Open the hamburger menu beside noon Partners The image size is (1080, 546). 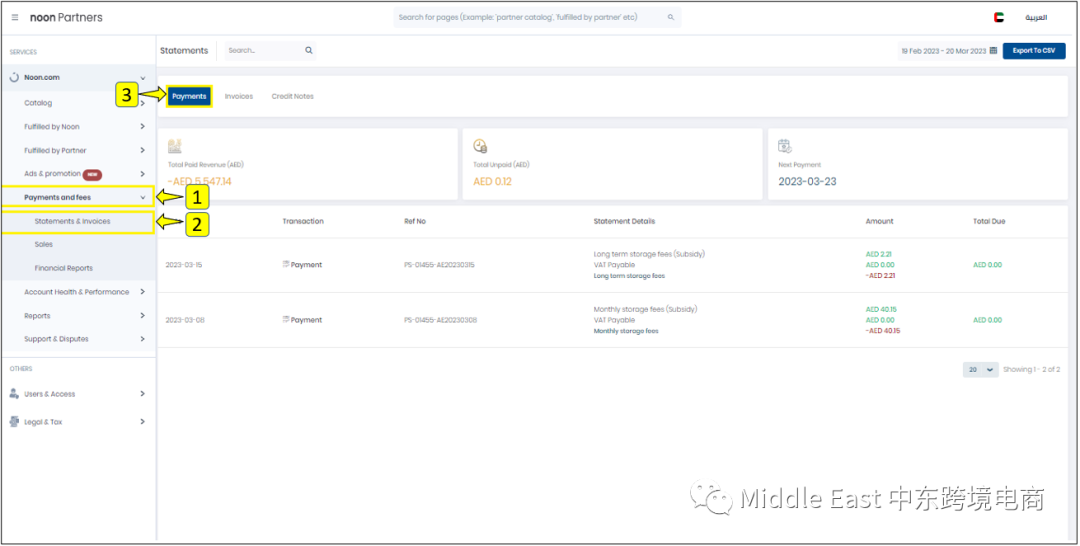15,17
